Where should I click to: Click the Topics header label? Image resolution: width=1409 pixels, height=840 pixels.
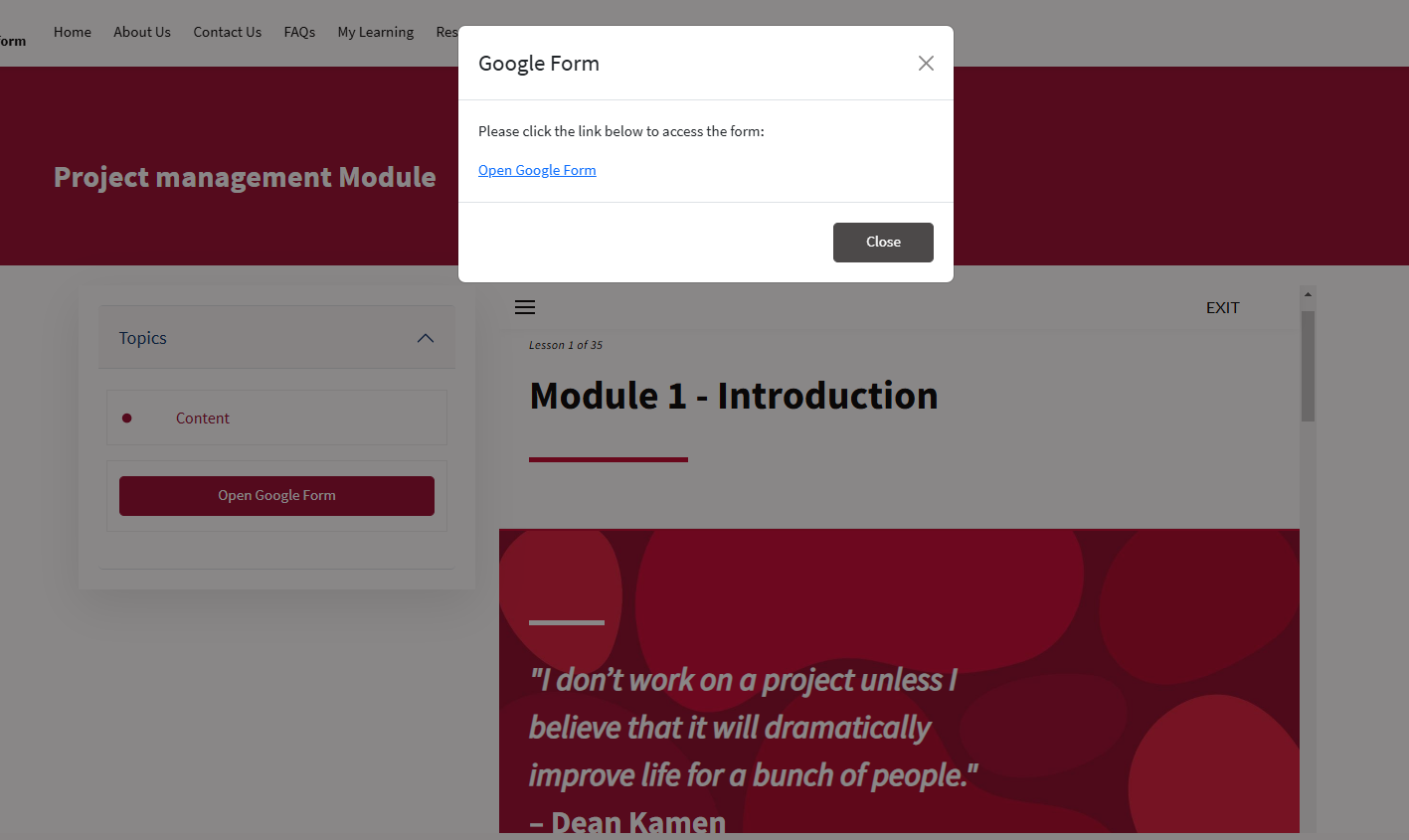click(143, 338)
